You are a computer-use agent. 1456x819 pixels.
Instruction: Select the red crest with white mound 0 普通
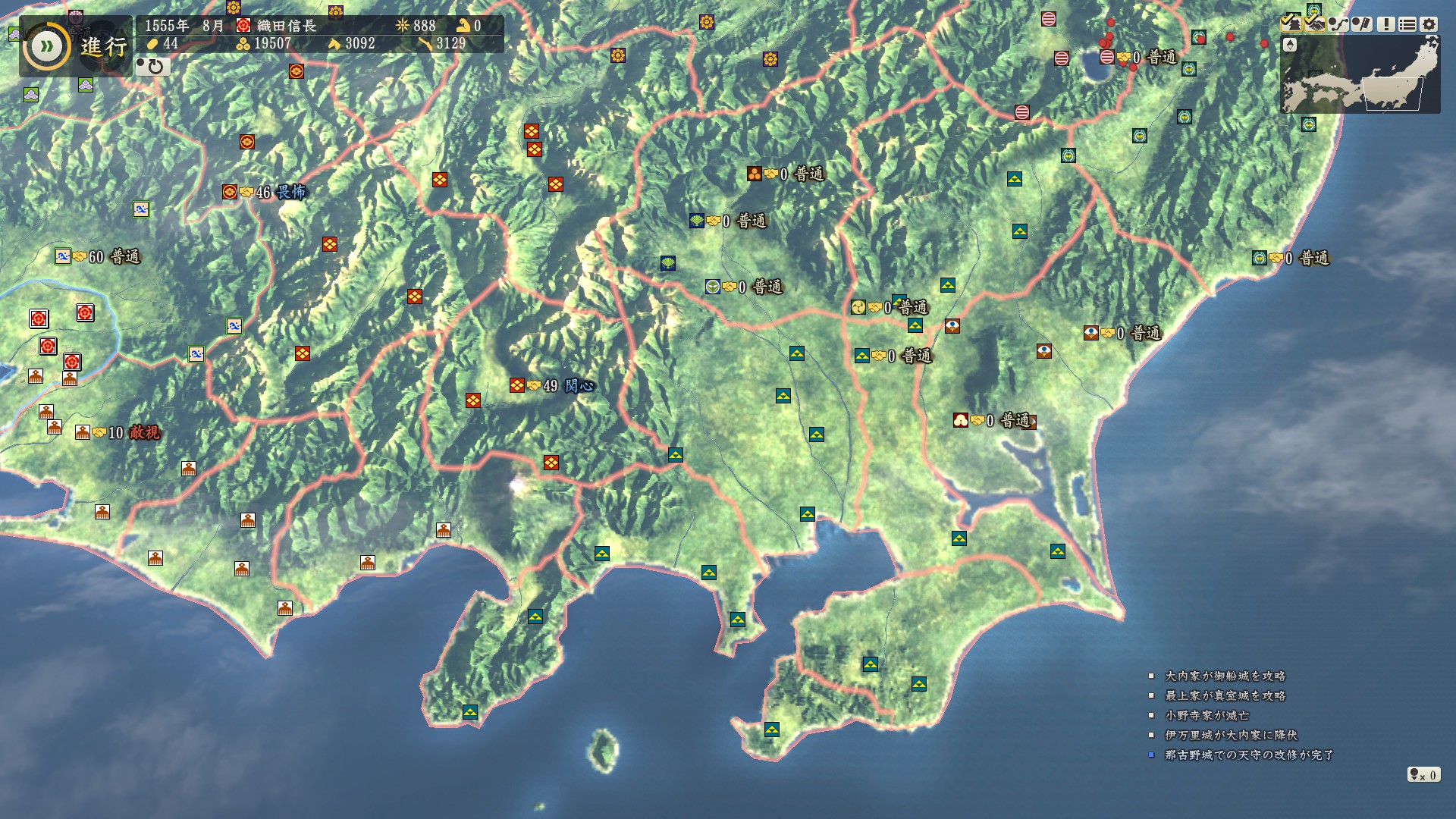coord(961,420)
